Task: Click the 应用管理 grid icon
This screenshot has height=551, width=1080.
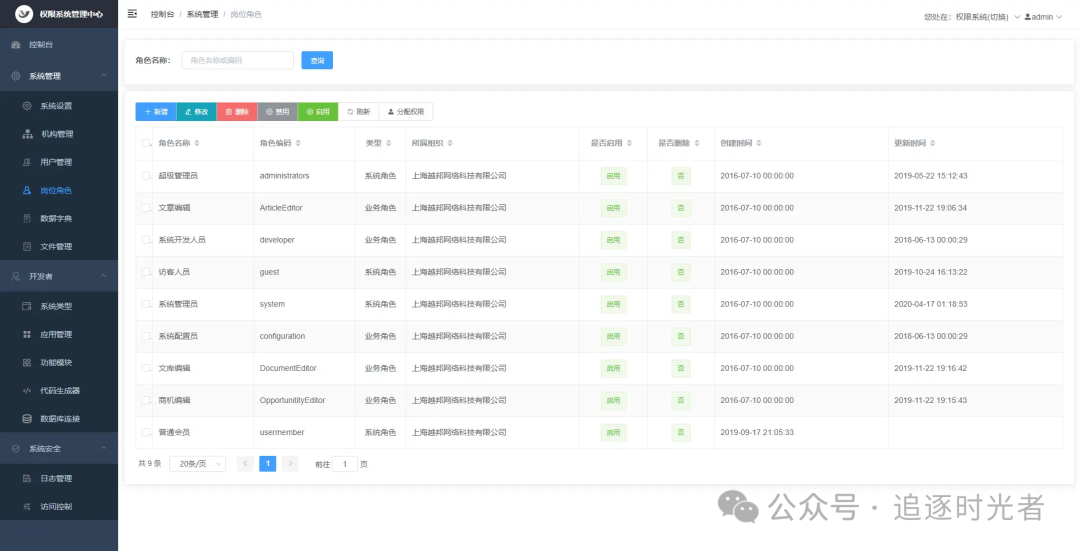Action: tap(27, 335)
